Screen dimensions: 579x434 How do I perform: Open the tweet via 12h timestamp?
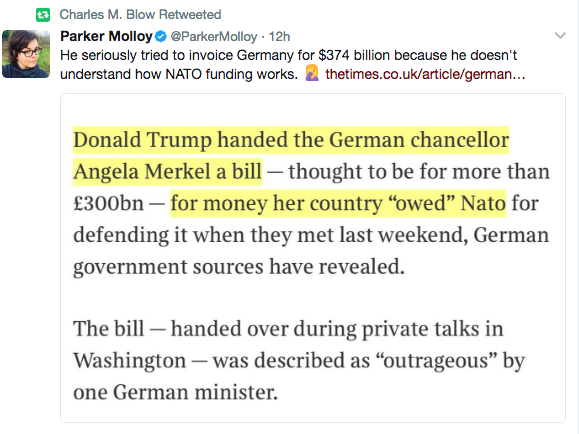point(279,37)
